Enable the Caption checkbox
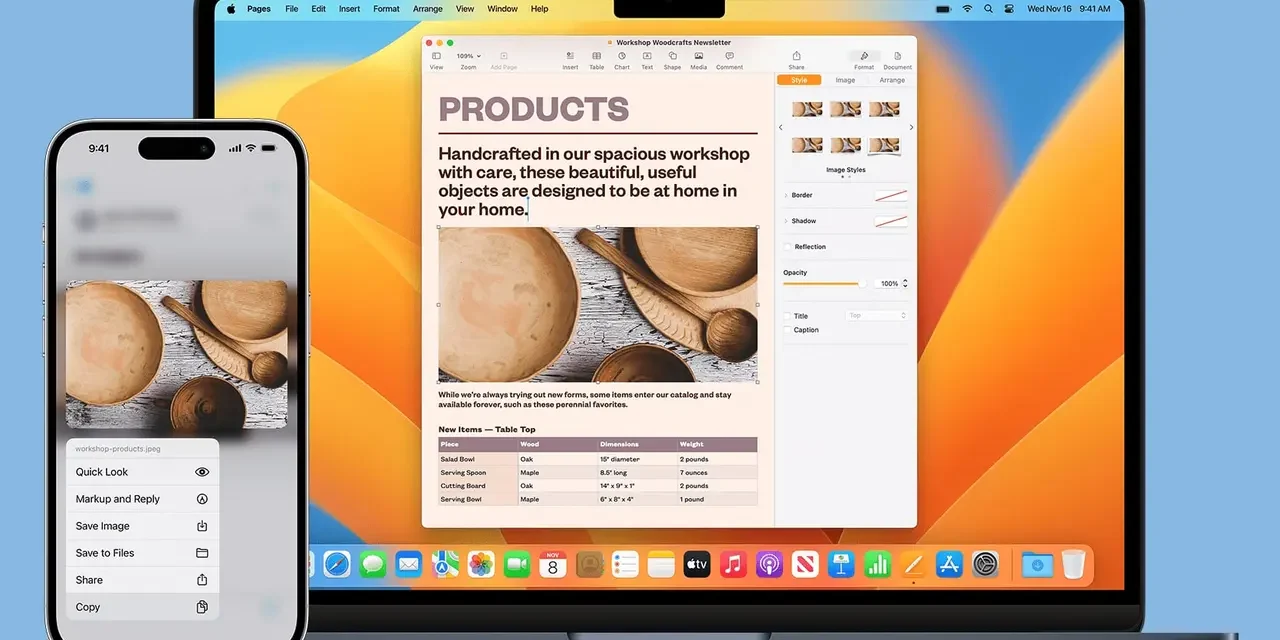Viewport: 1280px width, 640px height. (788, 330)
